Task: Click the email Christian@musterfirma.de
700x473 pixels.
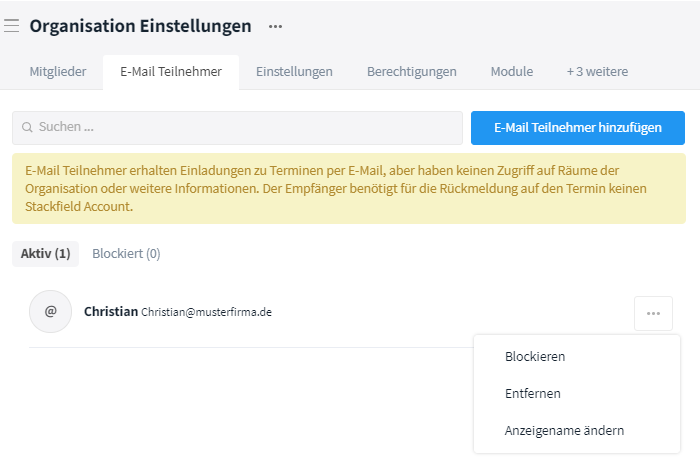Action: coord(206,312)
